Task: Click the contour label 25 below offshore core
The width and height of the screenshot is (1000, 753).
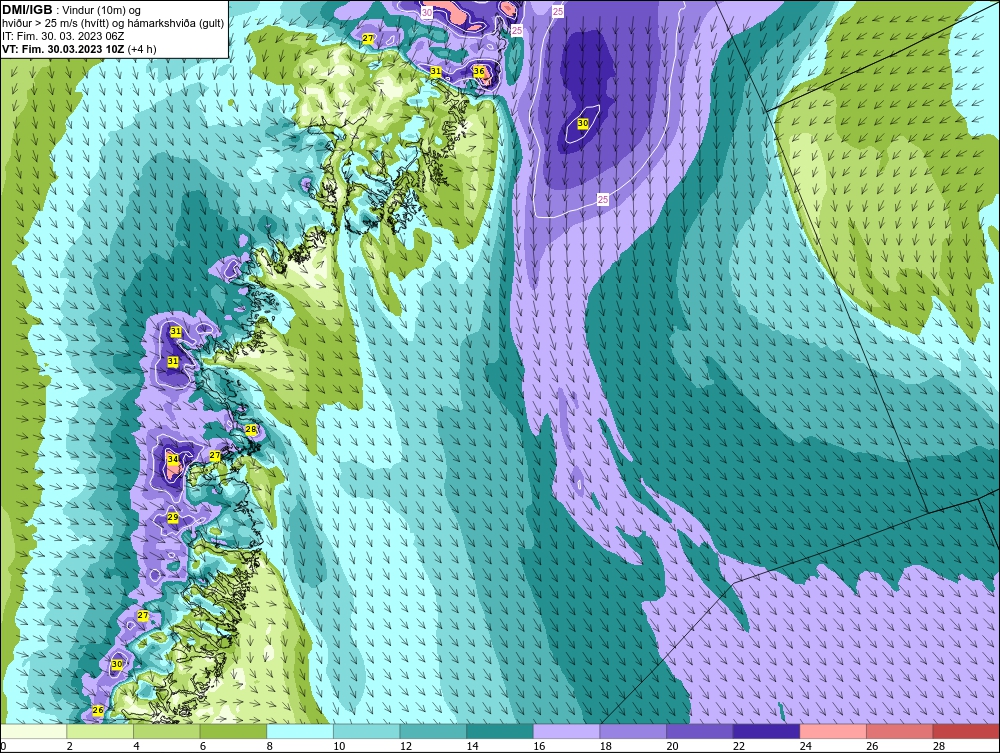Action: pyautogui.click(x=603, y=200)
